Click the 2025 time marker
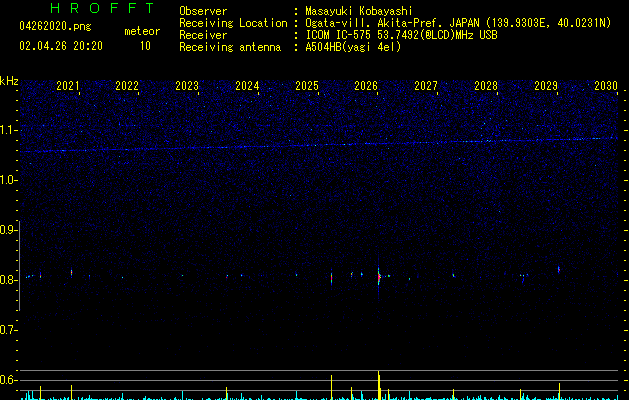The image size is (629, 400). (x=307, y=86)
